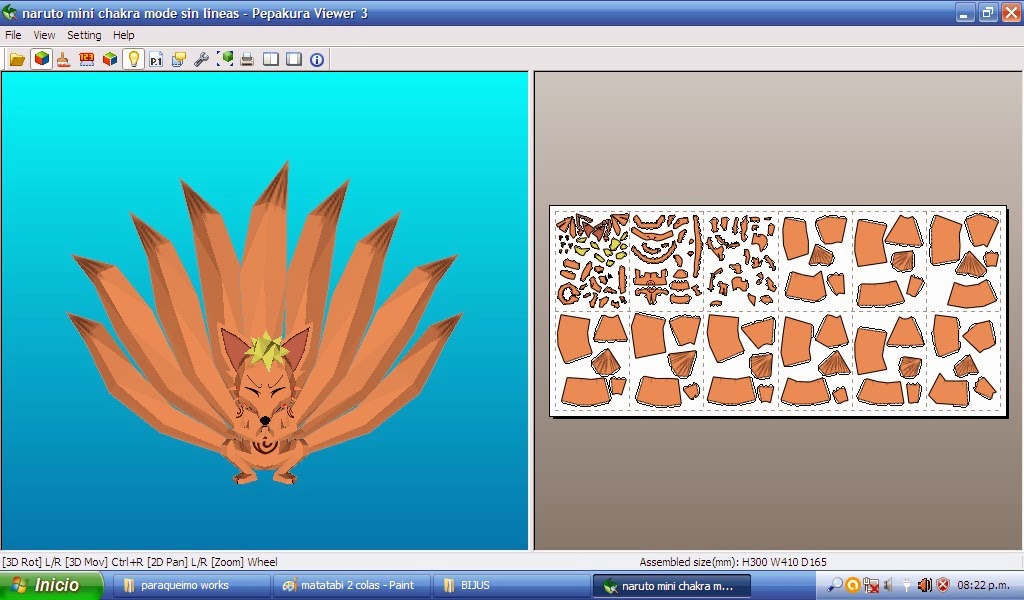
Task: Select the texture paint brush icon
Action: coord(62,59)
